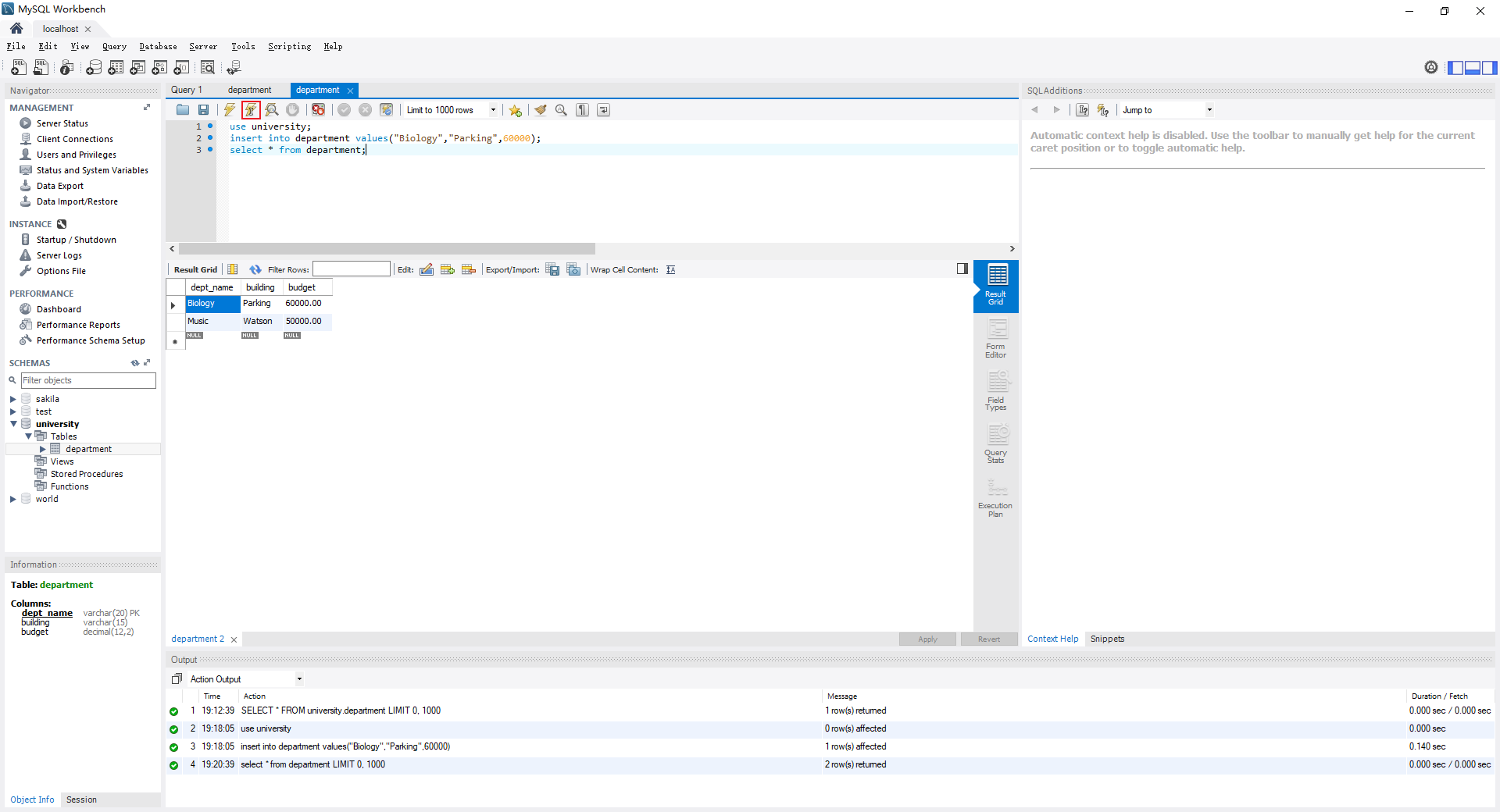Toggle left sidebar visibility
The height and width of the screenshot is (812, 1500).
tap(1455, 68)
